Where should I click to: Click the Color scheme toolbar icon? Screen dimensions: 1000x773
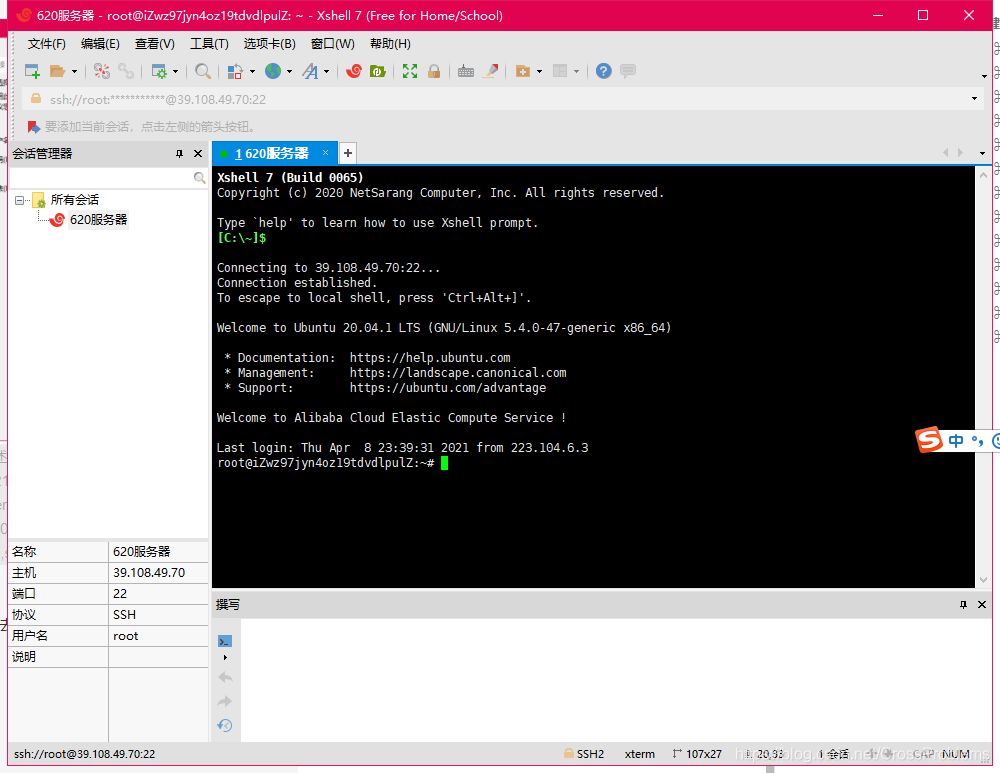click(x=235, y=71)
